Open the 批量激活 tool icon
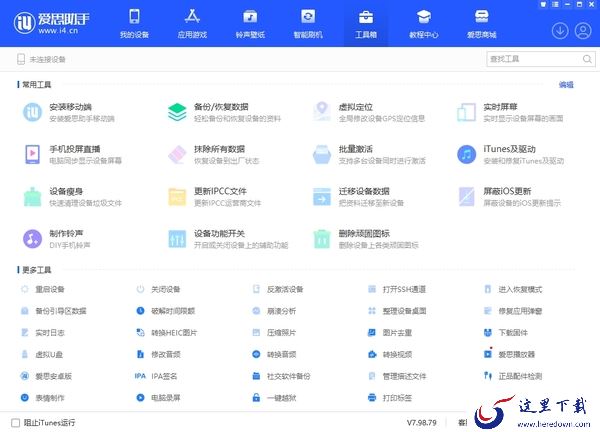The image size is (600, 432). point(322,154)
